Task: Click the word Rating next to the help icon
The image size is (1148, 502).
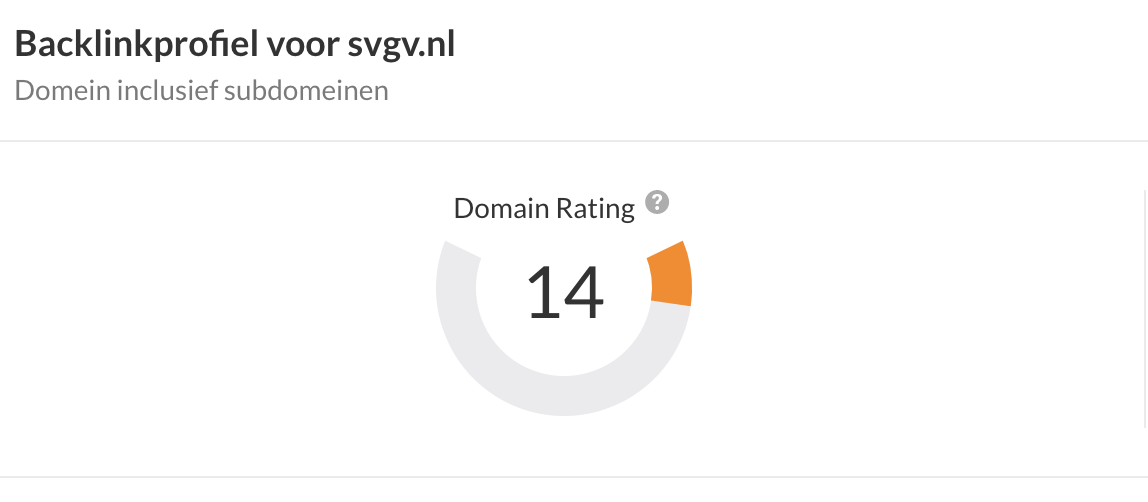Action: click(595, 209)
